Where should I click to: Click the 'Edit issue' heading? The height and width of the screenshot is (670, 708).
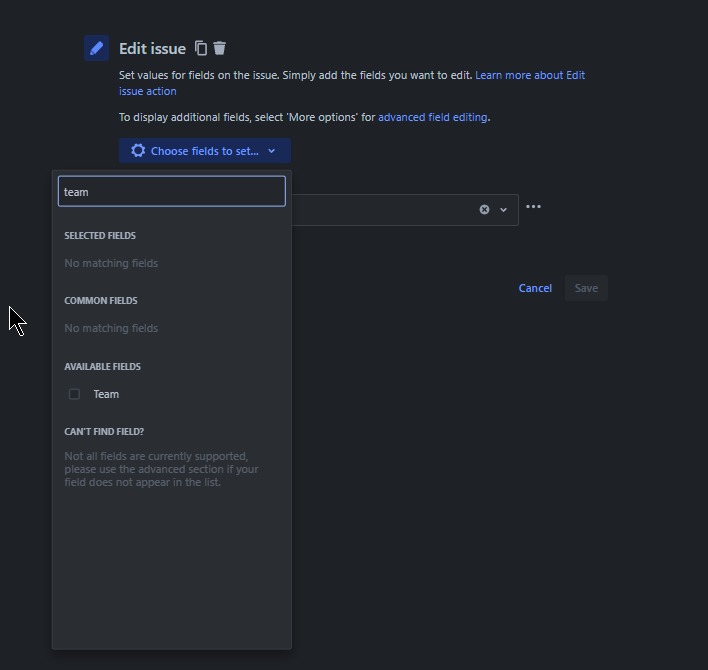[152, 49]
